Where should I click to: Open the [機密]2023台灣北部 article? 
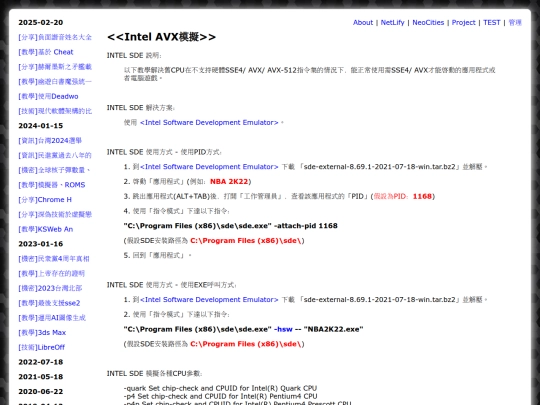pyautogui.click(x=50, y=288)
